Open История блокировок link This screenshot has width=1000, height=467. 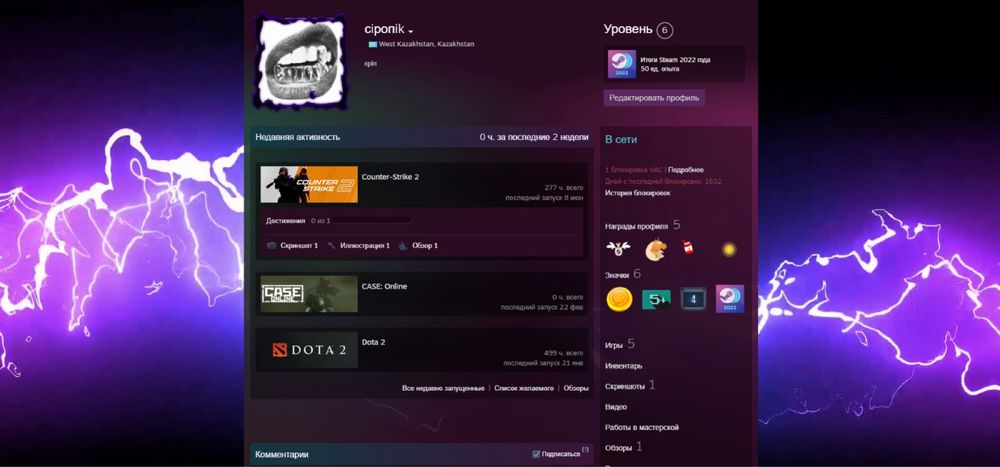pos(637,193)
